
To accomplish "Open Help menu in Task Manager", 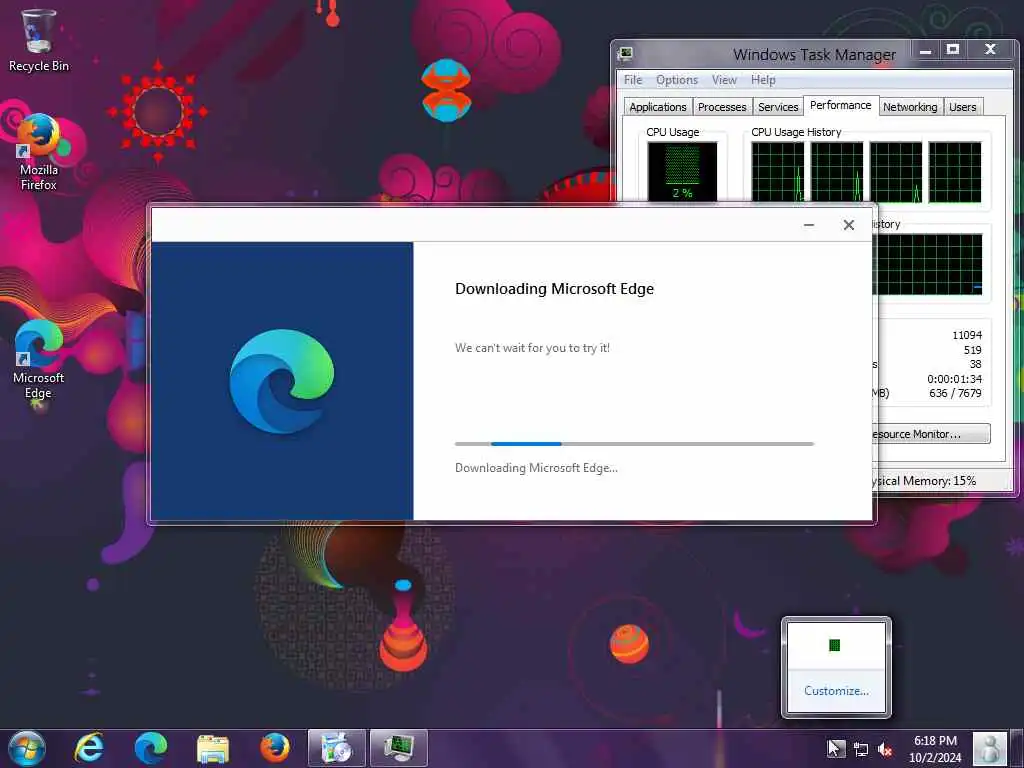I will (x=763, y=80).
